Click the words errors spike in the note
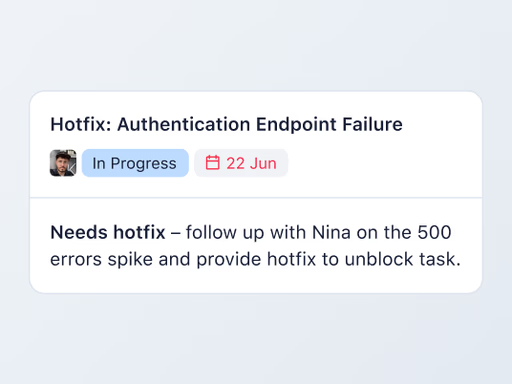The width and height of the screenshot is (512, 384). [x=101, y=259]
